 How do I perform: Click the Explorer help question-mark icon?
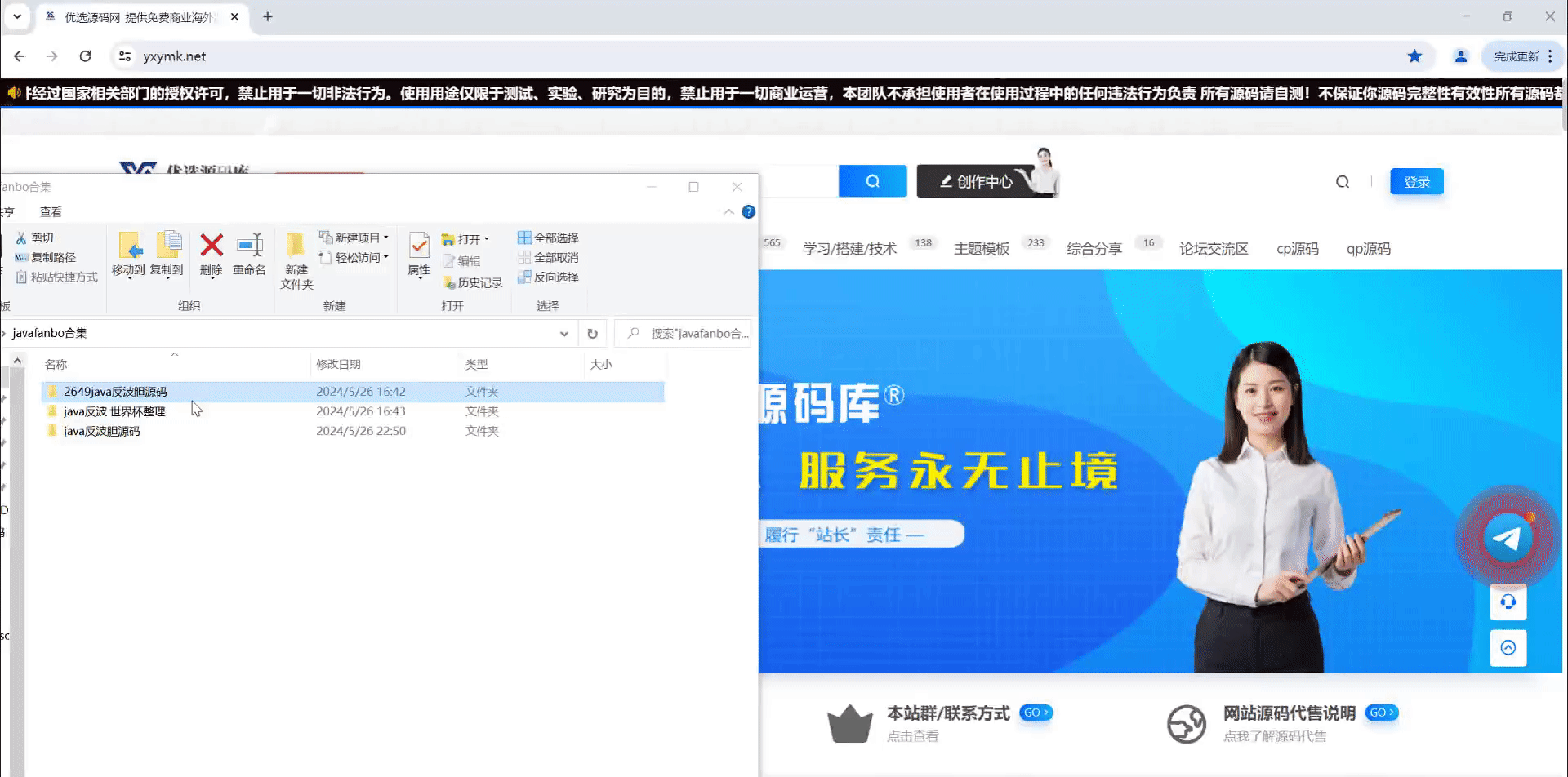[x=748, y=212]
